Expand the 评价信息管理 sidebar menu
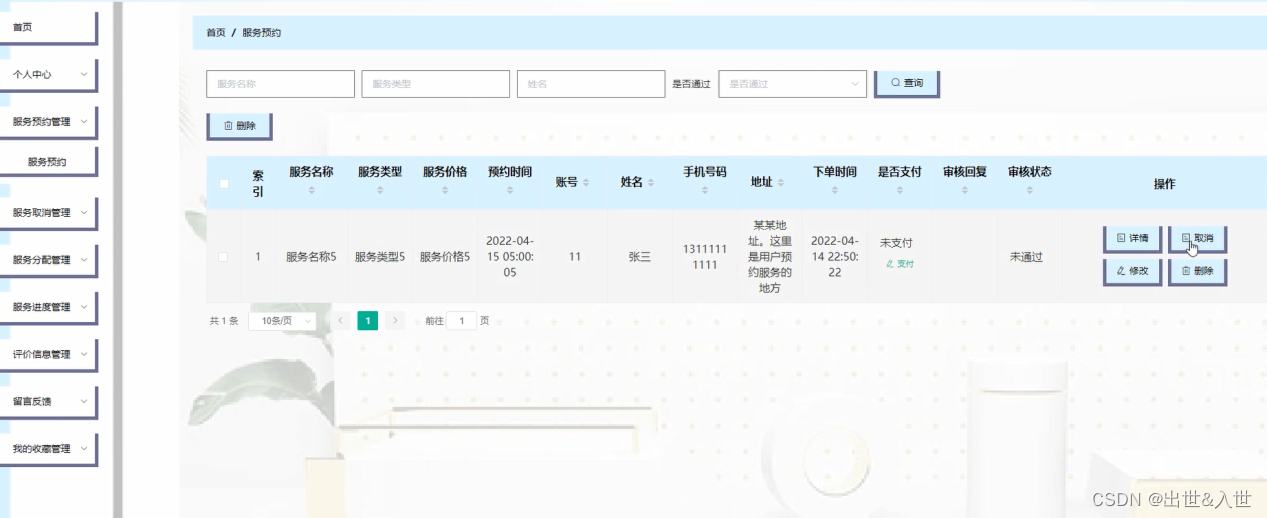 pyautogui.click(x=49, y=354)
